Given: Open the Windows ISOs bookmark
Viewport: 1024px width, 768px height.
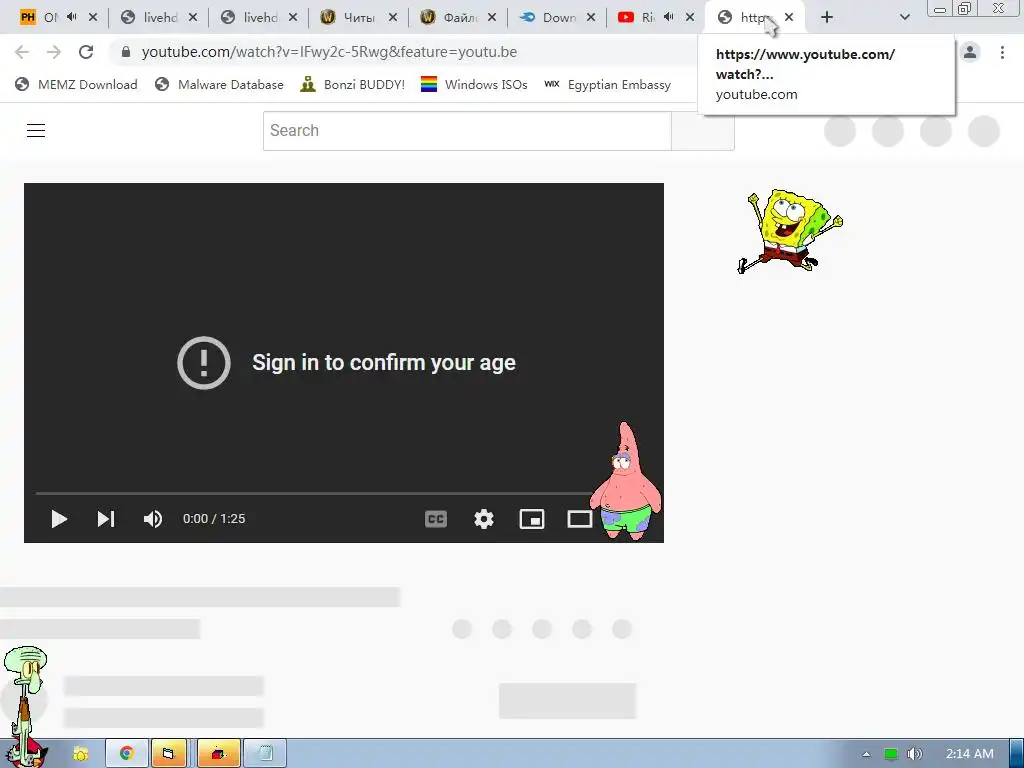Looking at the screenshot, I should (x=474, y=84).
